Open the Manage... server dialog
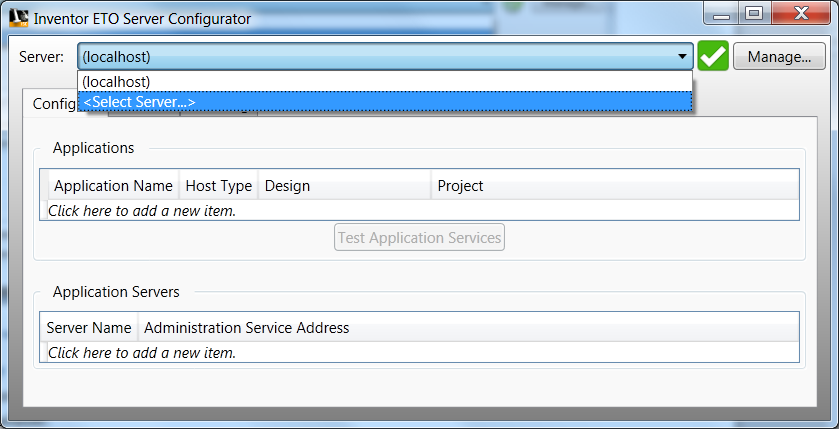The height and width of the screenshot is (429, 839). (779, 56)
